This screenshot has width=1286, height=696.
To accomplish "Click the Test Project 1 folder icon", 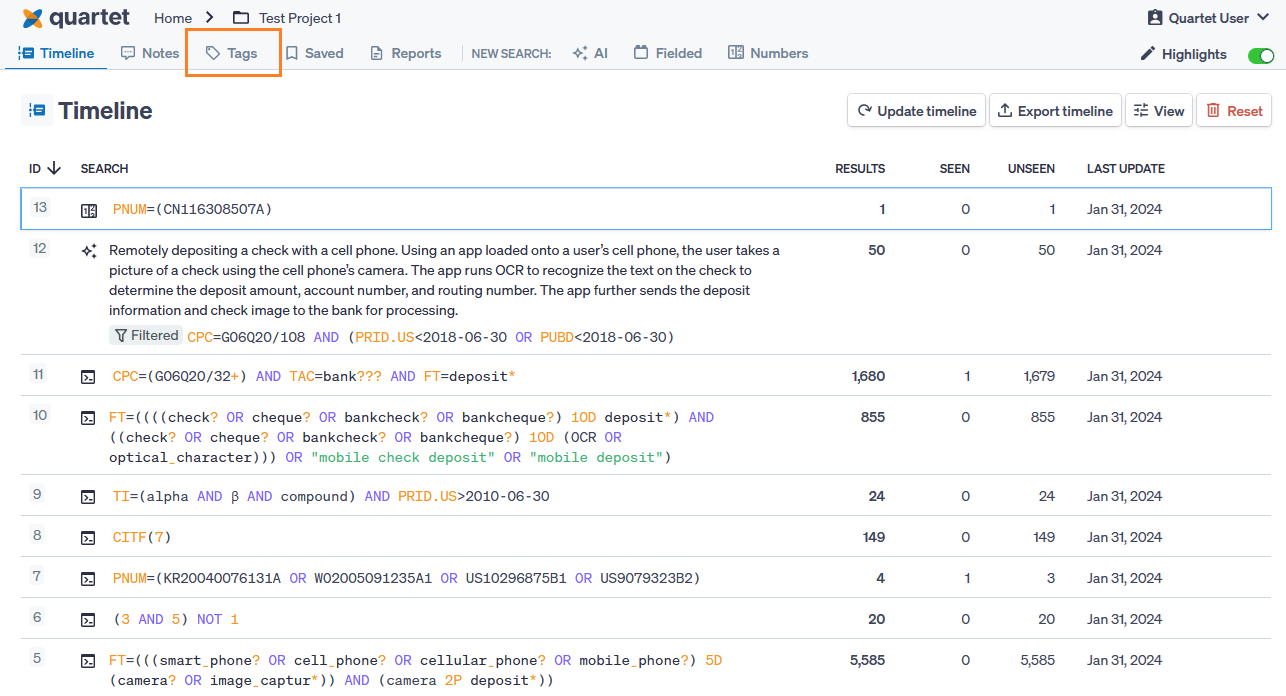I will (x=241, y=18).
